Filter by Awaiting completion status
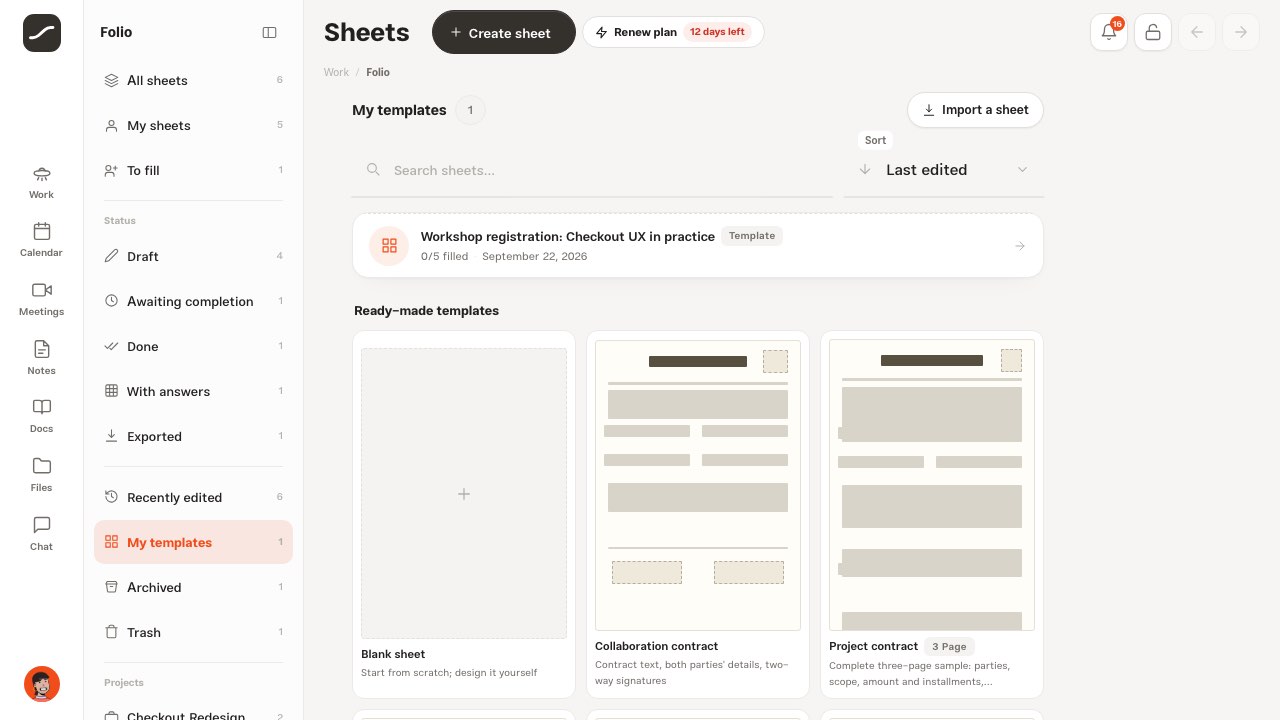 [193, 301]
